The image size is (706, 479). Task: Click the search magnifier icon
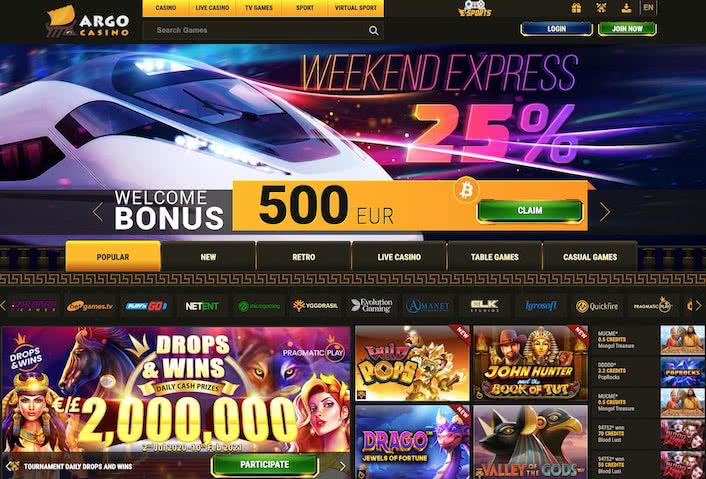click(374, 30)
